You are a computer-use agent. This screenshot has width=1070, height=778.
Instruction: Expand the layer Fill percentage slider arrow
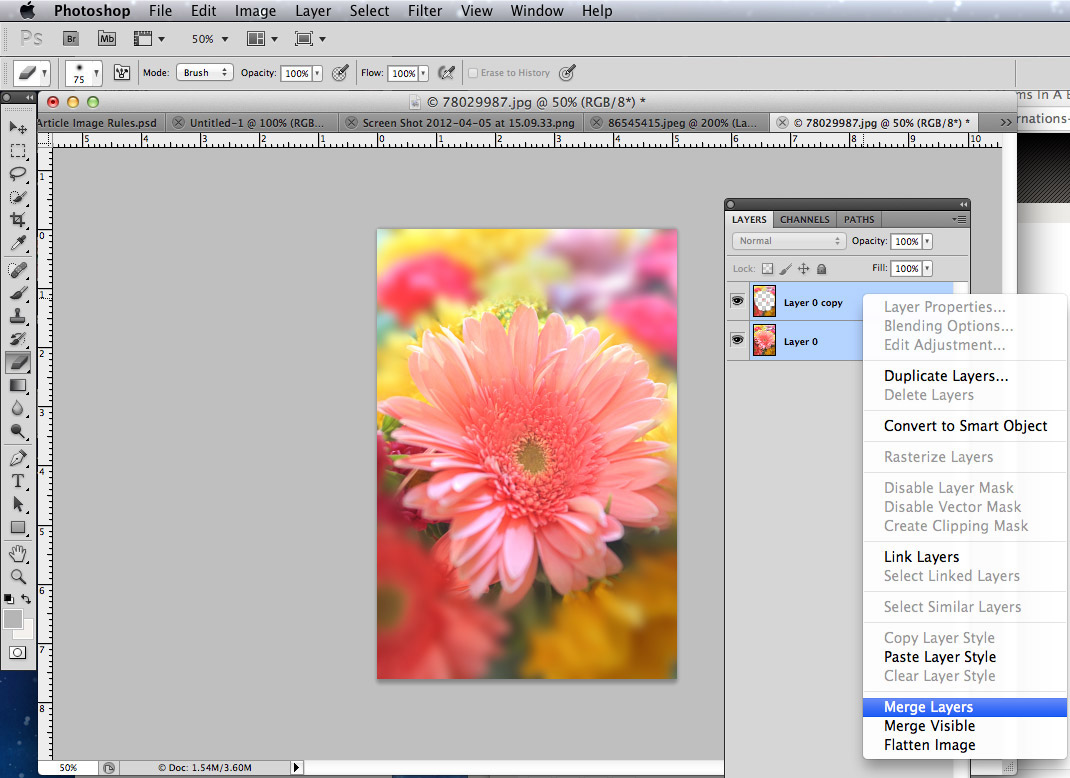[927, 269]
